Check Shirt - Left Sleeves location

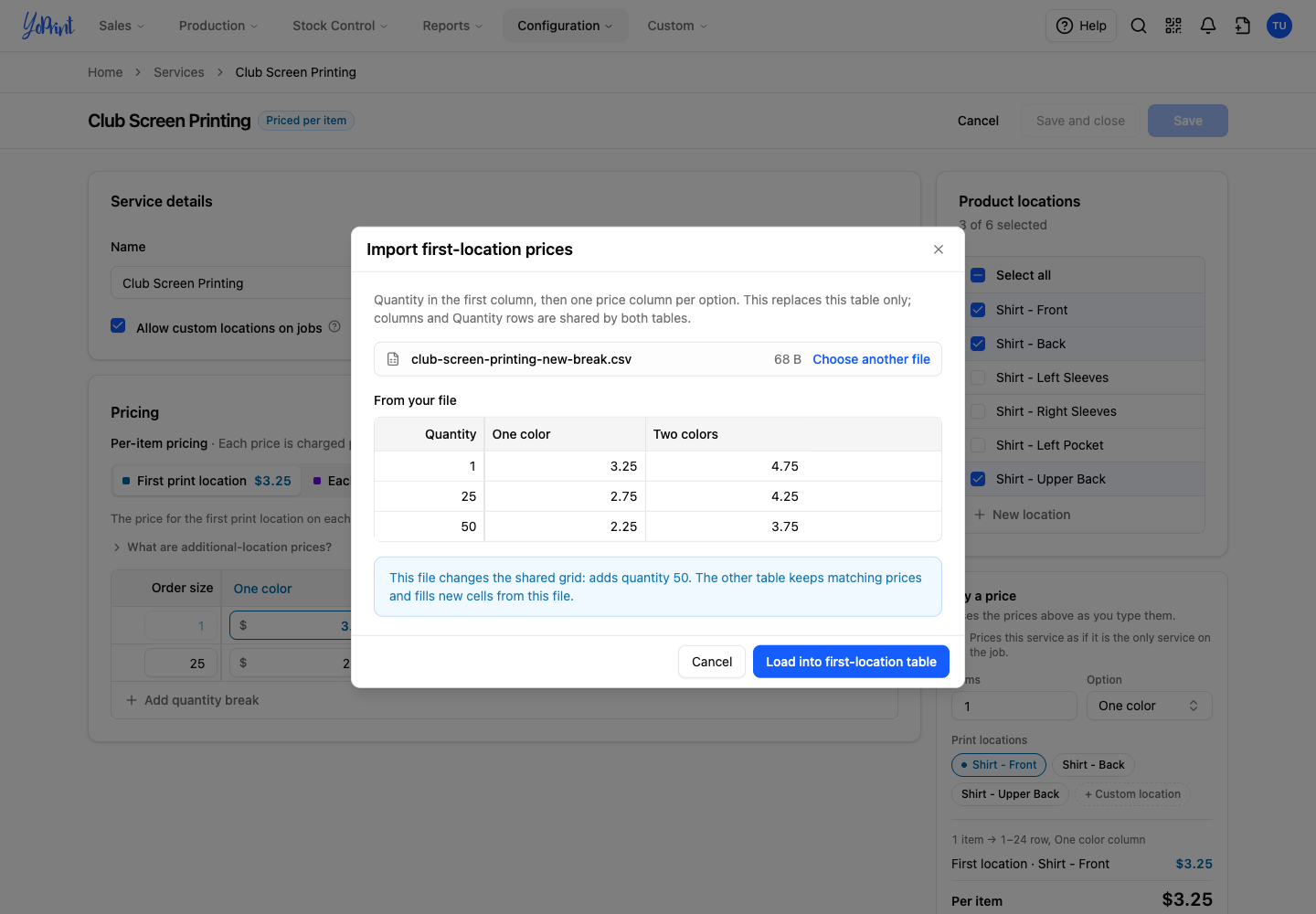coord(978,377)
